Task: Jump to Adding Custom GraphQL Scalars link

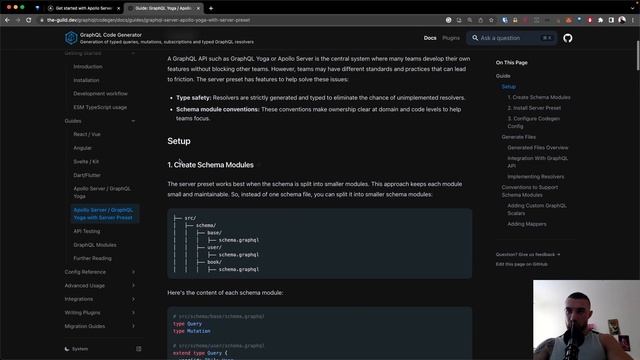Action: tap(537, 209)
